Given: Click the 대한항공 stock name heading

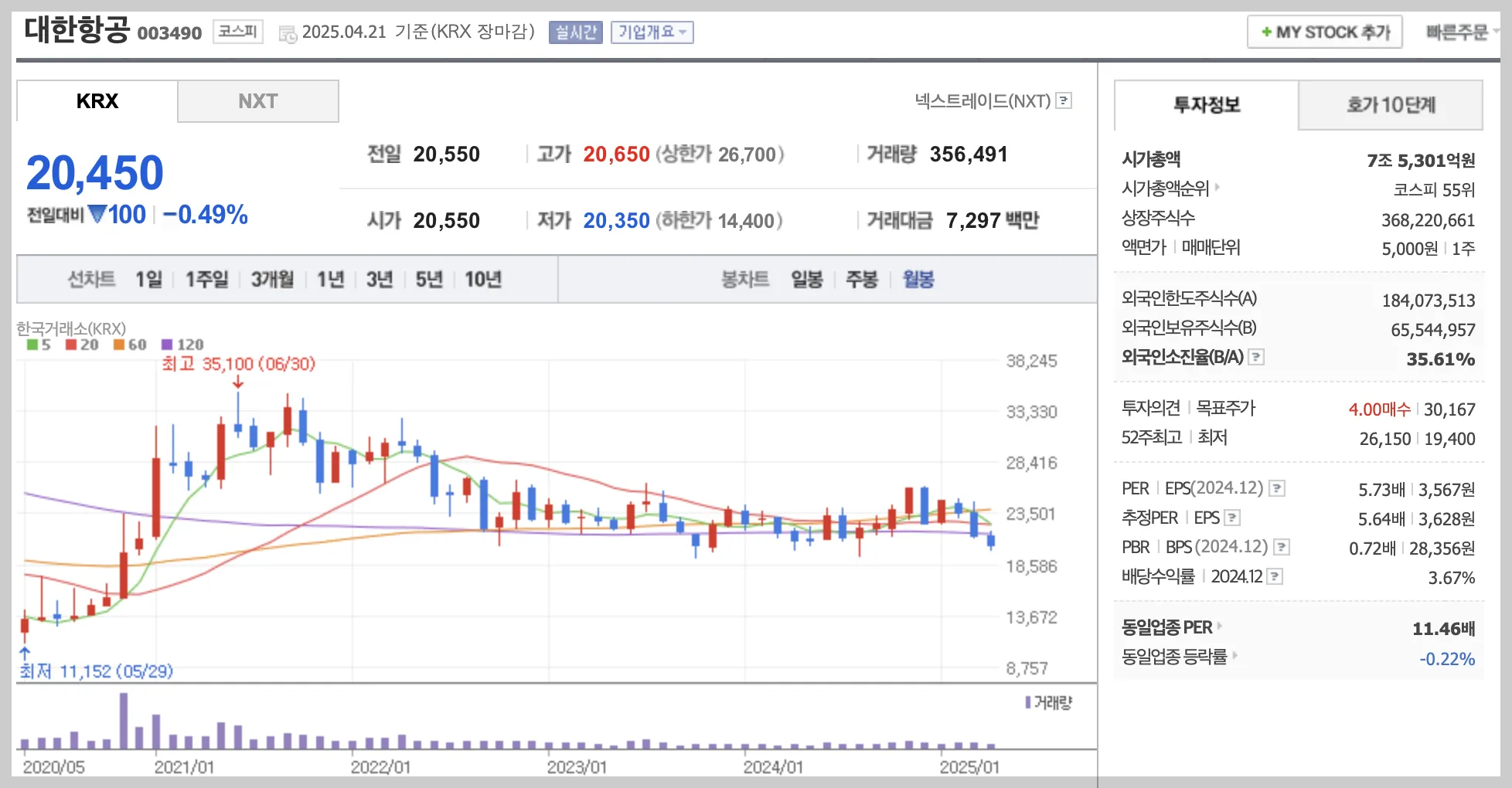Looking at the screenshot, I should (77, 29).
